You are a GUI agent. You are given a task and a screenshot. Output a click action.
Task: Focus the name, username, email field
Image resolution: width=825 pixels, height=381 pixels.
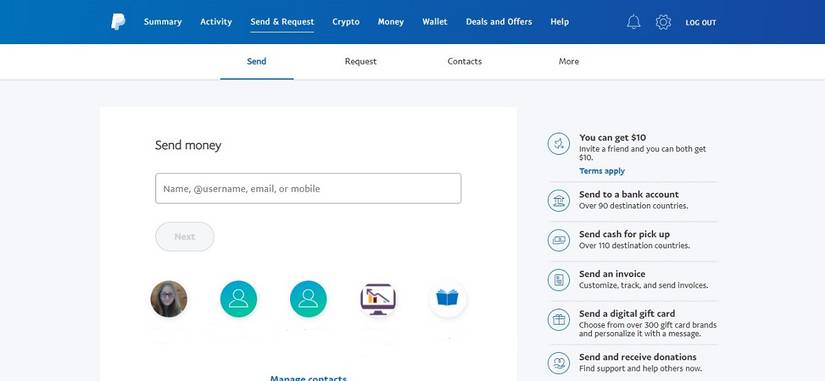click(308, 188)
